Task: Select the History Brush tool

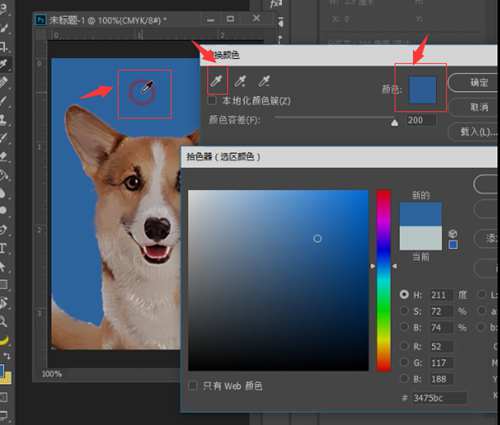Action: [x=3, y=137]
